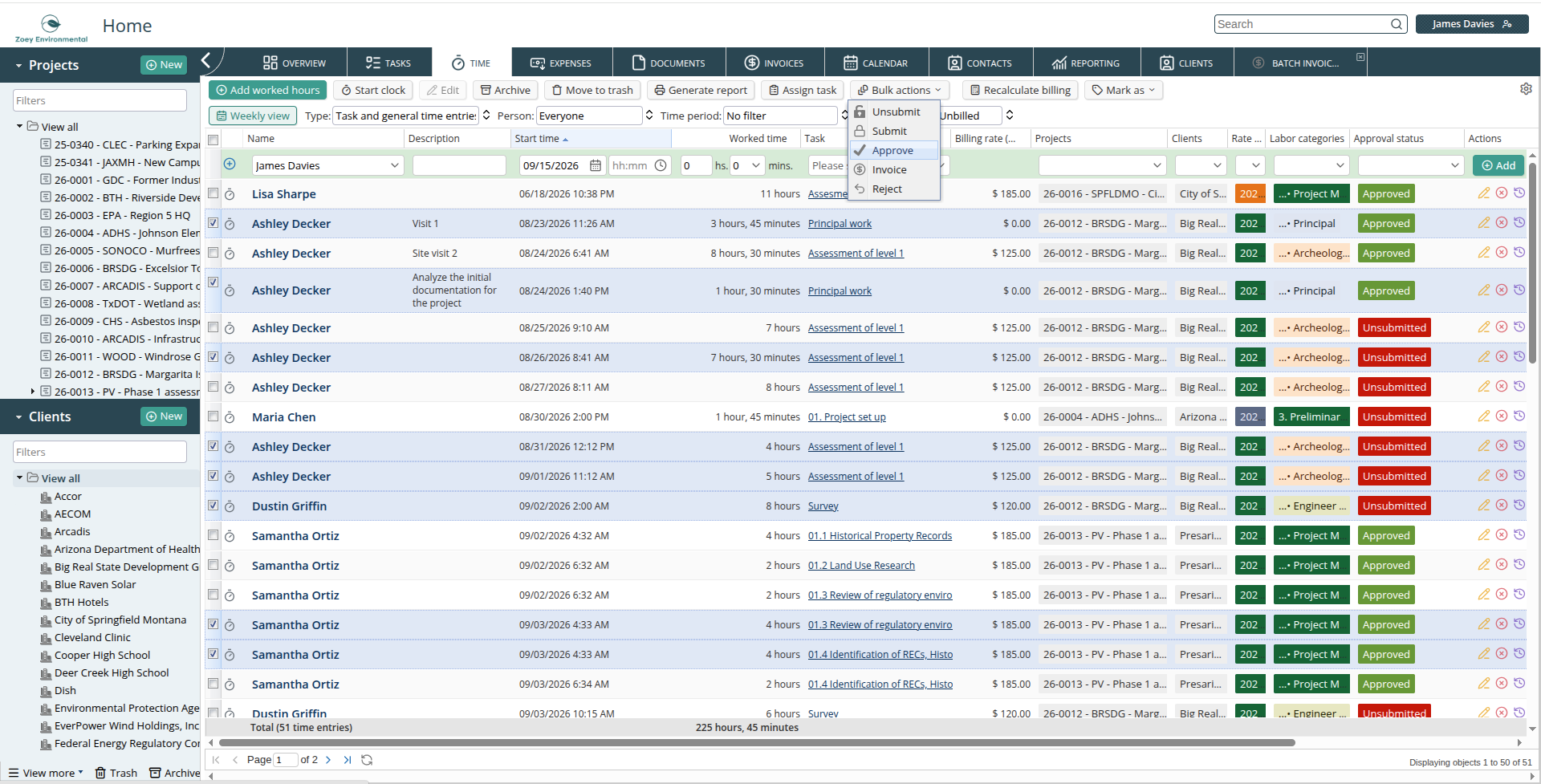Choose Unsubmit in Bulk actions menu
Screen dimensions: 1541x784
pos(893,112)
